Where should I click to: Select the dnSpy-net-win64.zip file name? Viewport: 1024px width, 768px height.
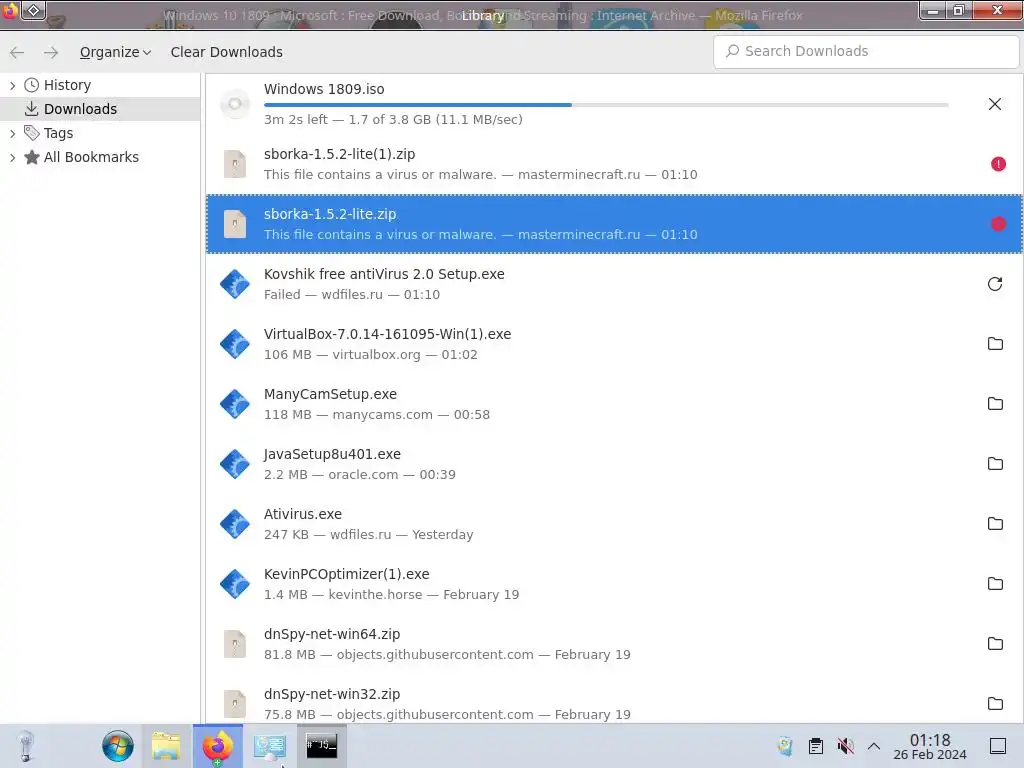coord(332,634)
